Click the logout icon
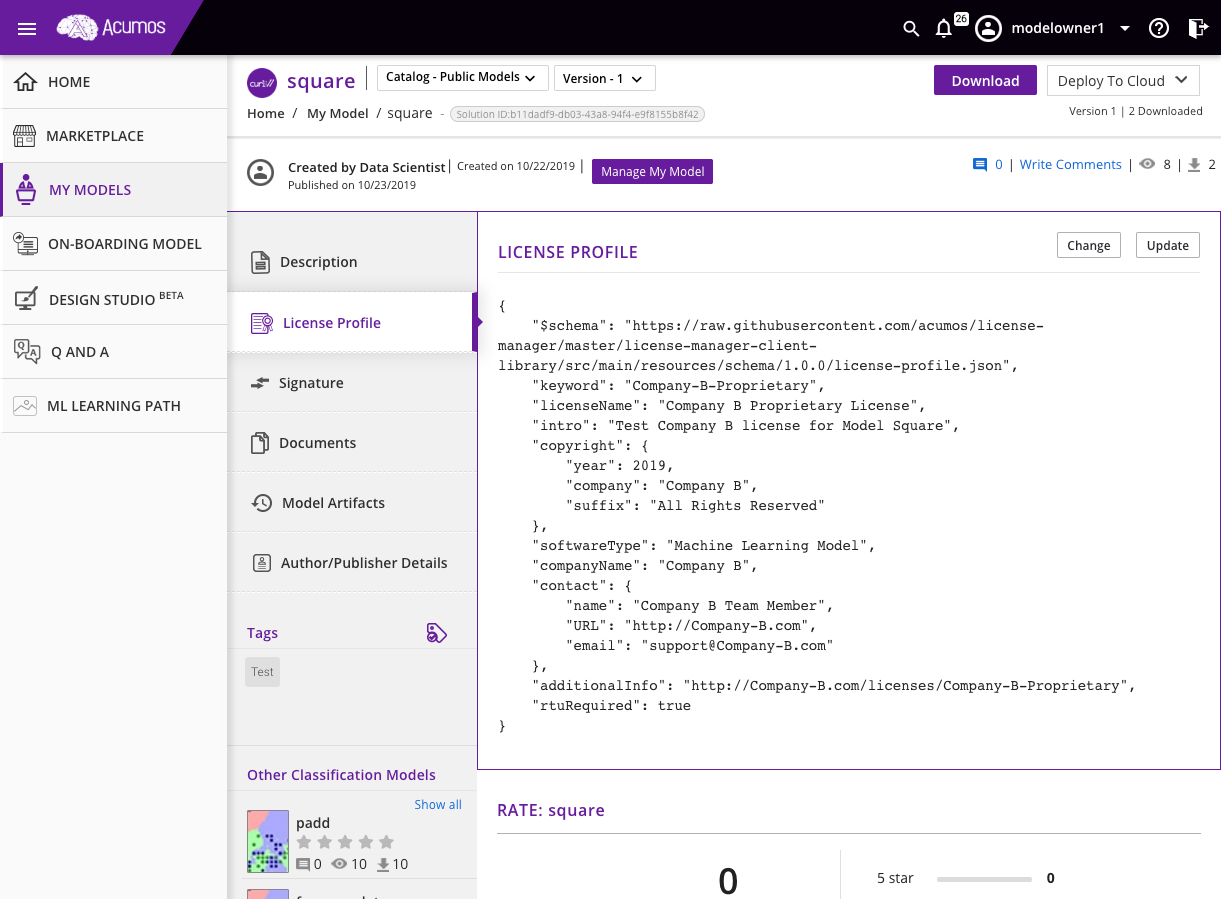 tap(1198, 28)
